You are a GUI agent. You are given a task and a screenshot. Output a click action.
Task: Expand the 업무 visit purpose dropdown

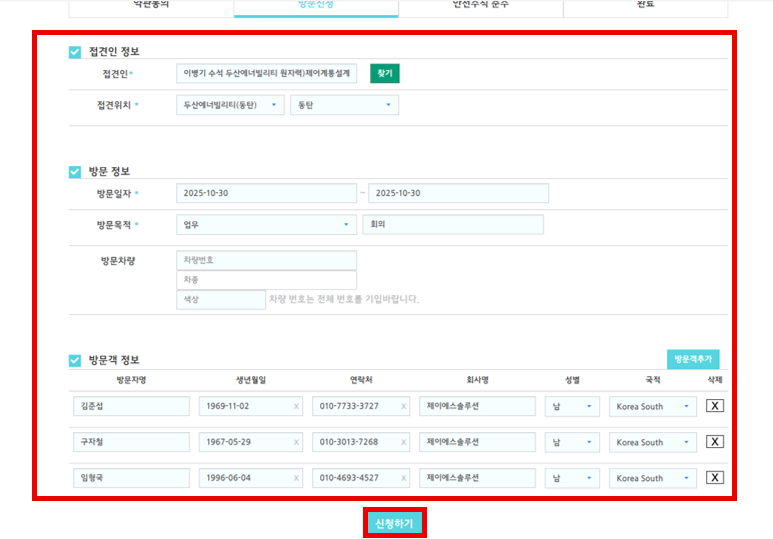(x=266, y=224)
